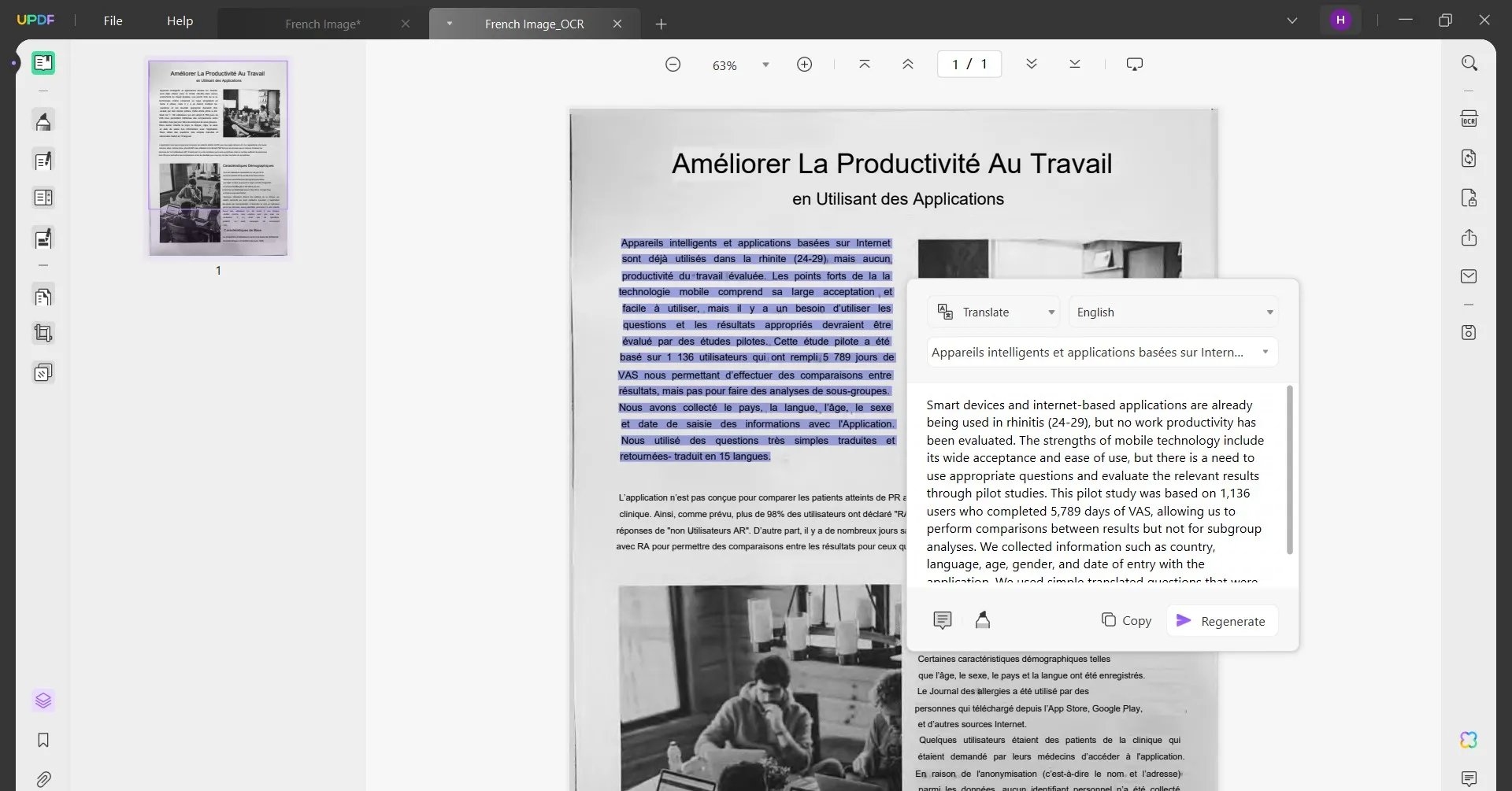
Task: Open the File menu
Action: (x=113, y=21)
